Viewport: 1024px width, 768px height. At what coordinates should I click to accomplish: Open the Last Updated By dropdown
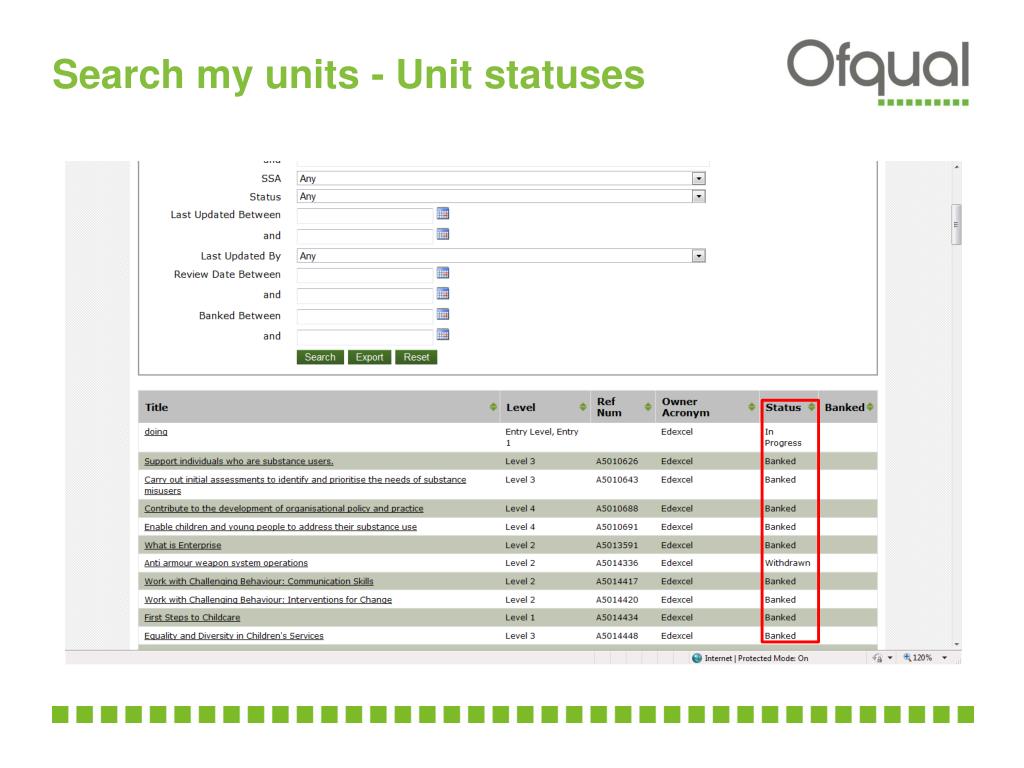pyautogui.click(x=699, y=256)
